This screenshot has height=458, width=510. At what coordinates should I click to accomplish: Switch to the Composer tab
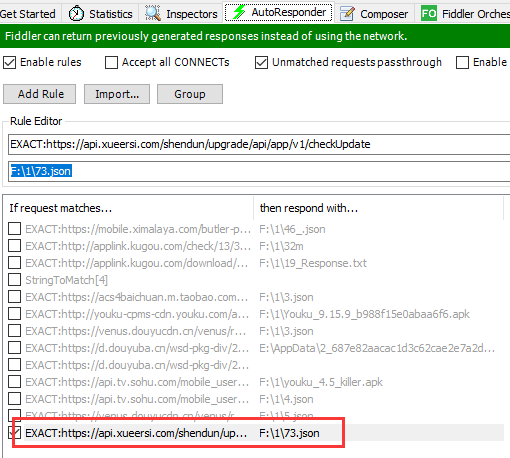(x=374, y=14)
